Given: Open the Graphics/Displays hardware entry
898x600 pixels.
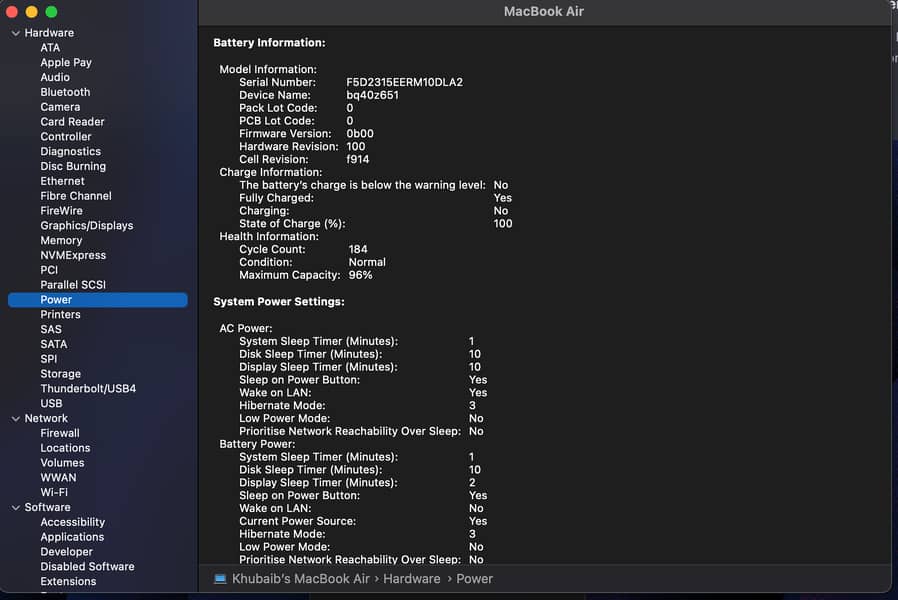Looking at the screenshot, I should (86, 226).
